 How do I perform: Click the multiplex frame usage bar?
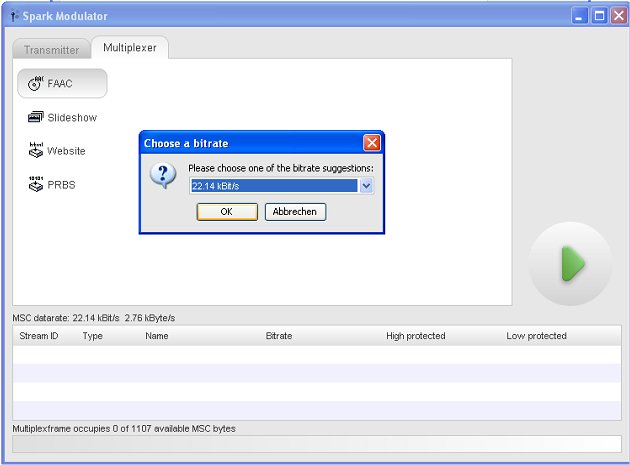(316, 444)
